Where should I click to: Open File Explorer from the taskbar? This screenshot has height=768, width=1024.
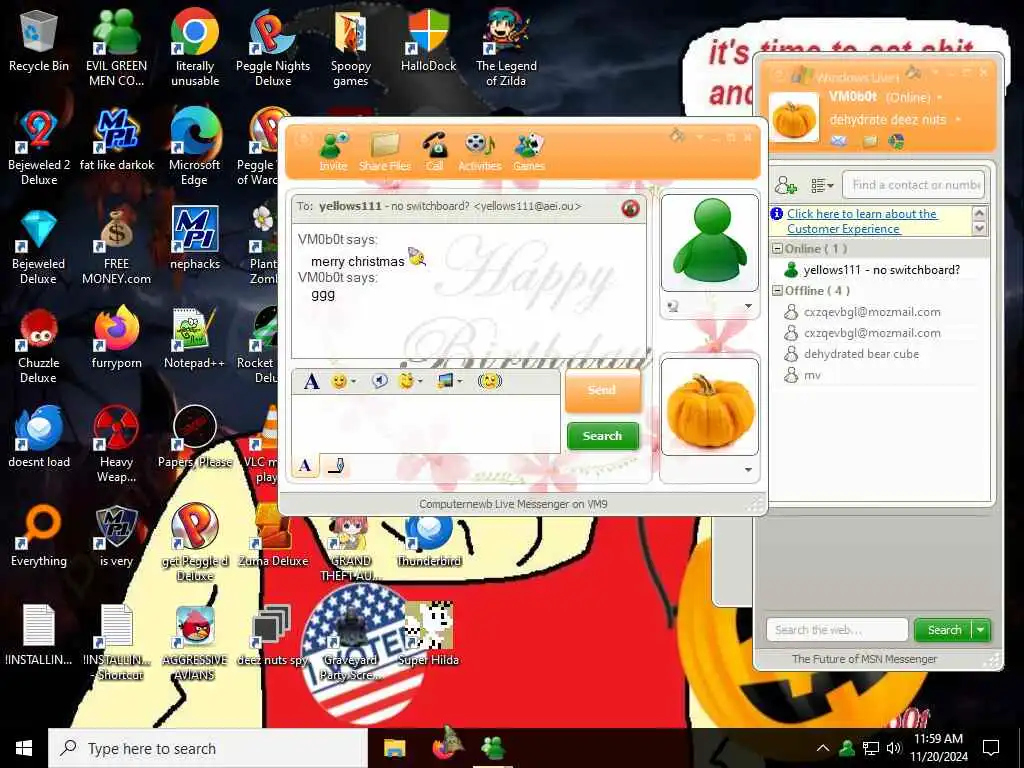(x=394, y=748)
